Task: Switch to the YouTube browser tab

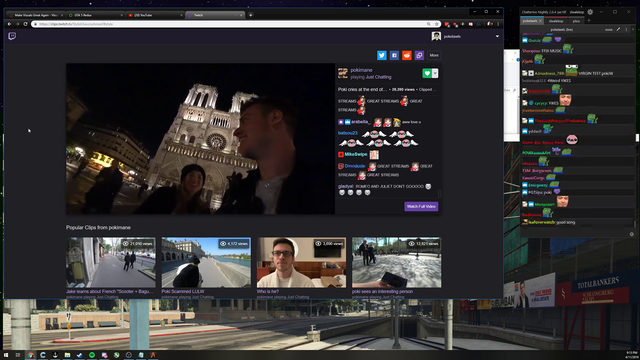Action: click(155, 15)
